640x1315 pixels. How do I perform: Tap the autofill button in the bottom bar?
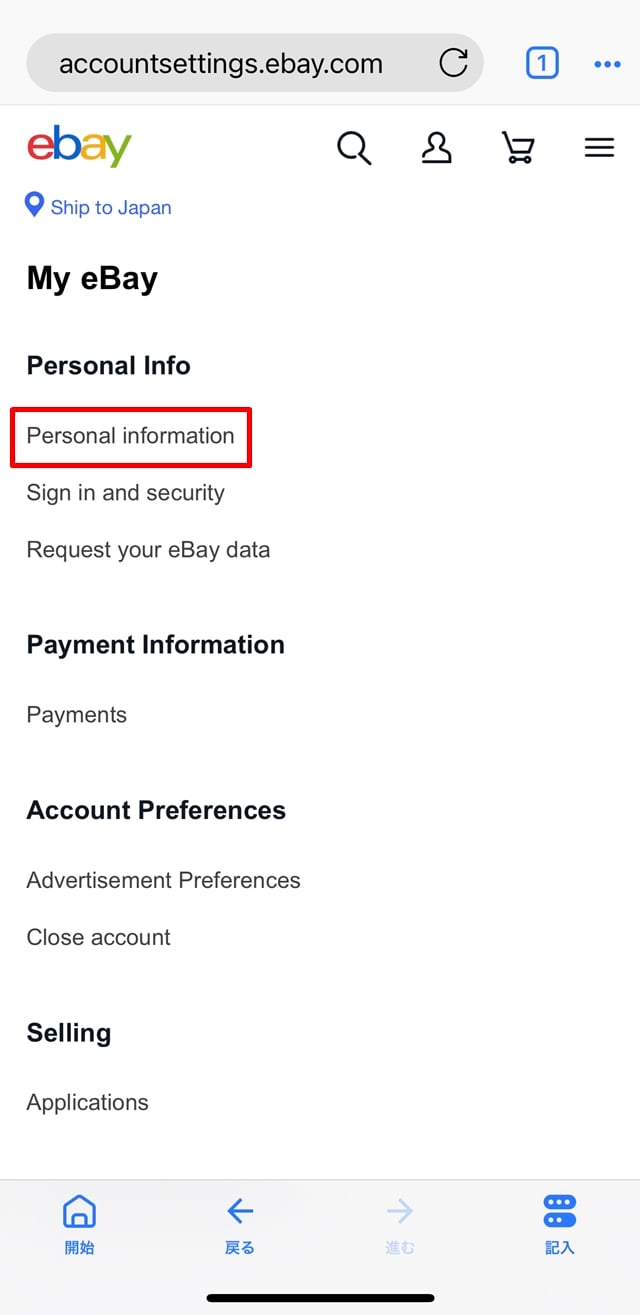pos(559,1223)
